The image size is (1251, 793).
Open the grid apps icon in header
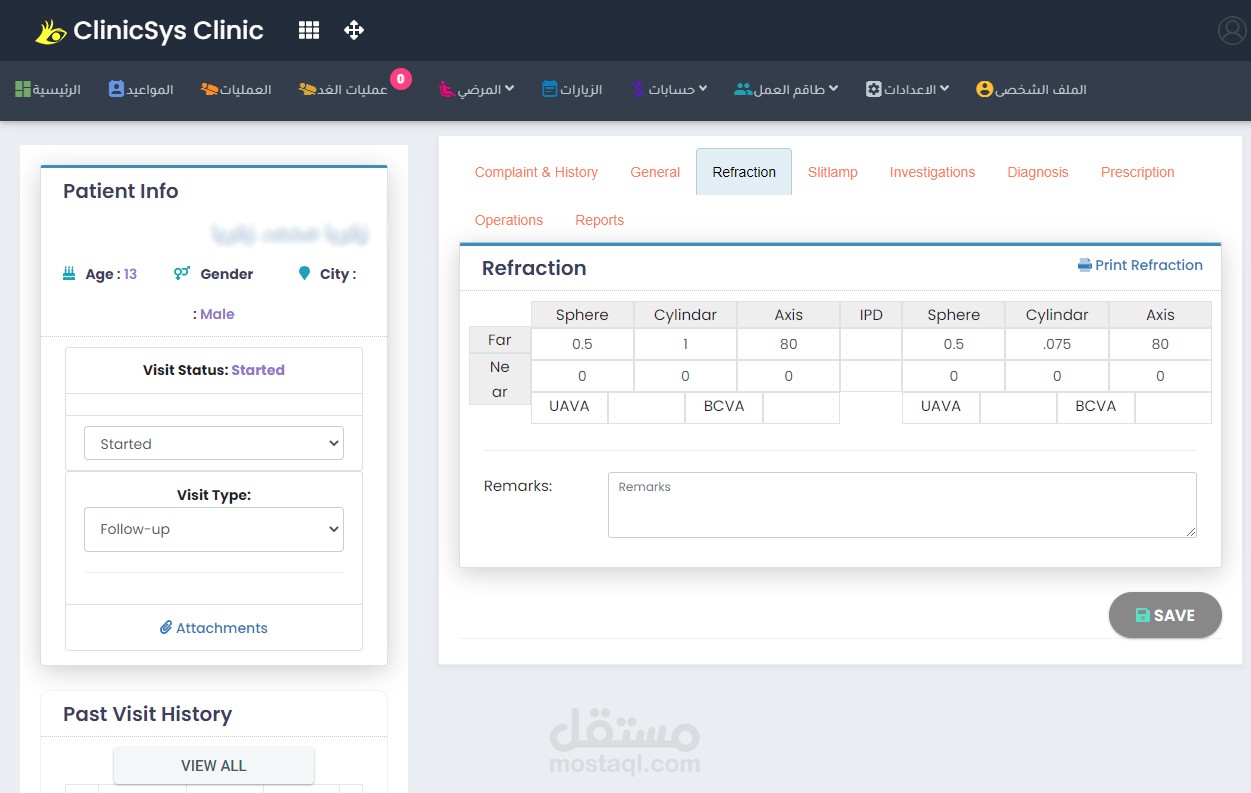pos(309,30)
